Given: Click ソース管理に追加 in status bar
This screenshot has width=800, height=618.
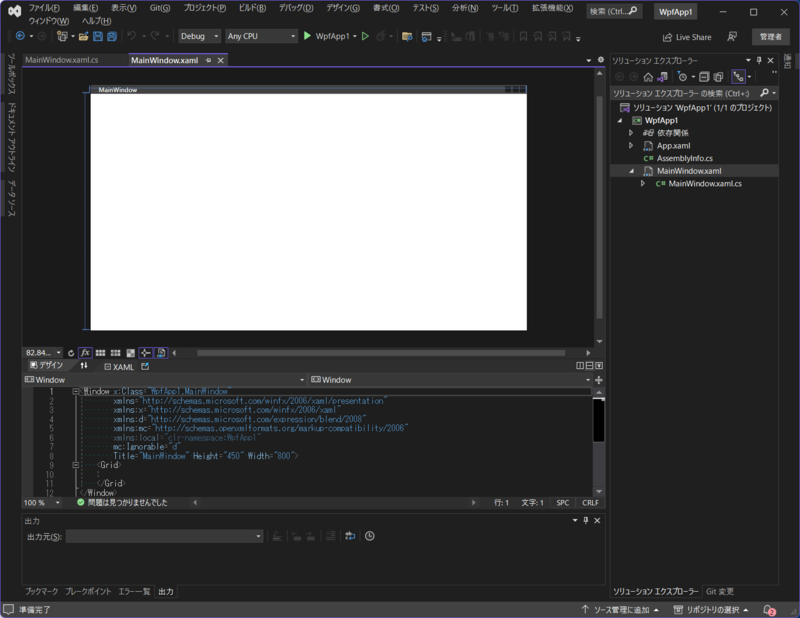Looking at the screenshot, I should [620, 610].
